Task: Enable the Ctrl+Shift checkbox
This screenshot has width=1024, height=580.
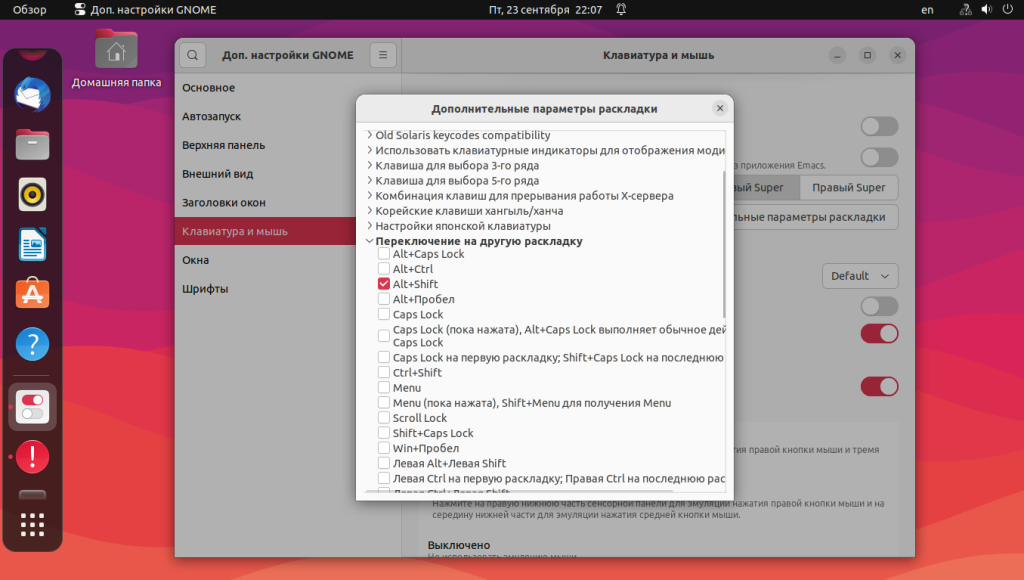Action: (384, 372)
